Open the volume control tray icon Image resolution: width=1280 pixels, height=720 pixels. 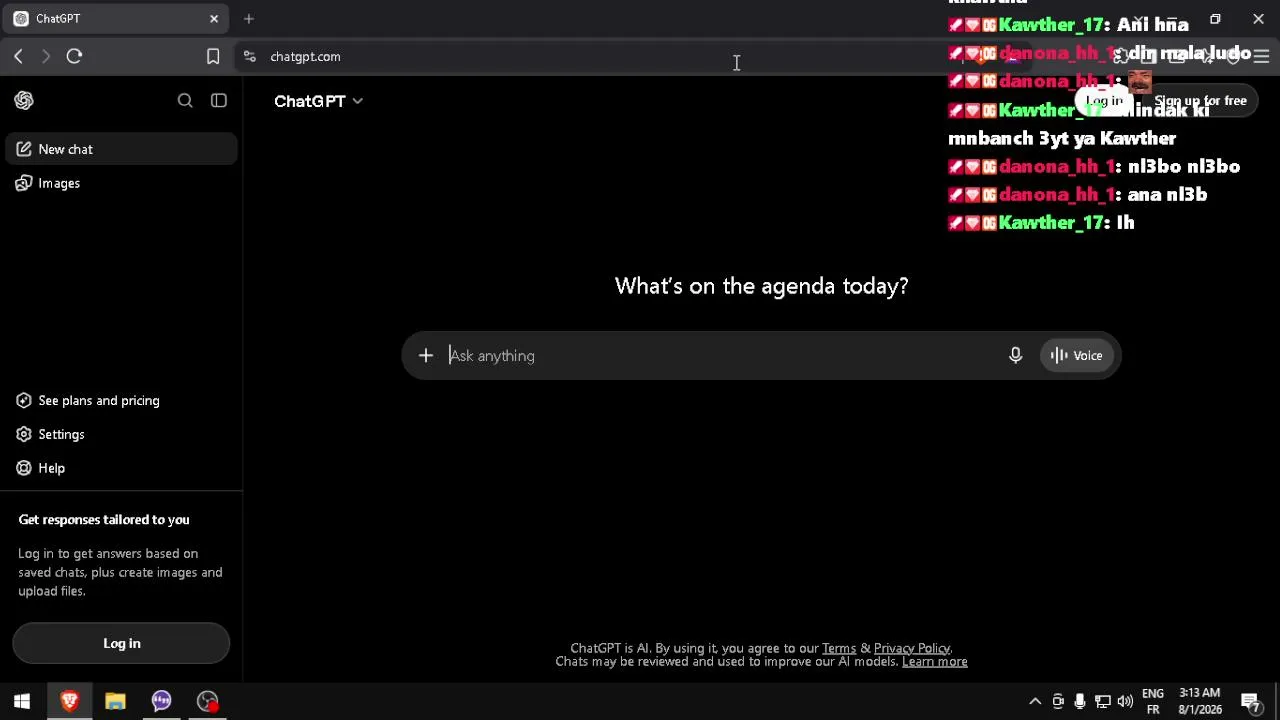pos(1125,701)
